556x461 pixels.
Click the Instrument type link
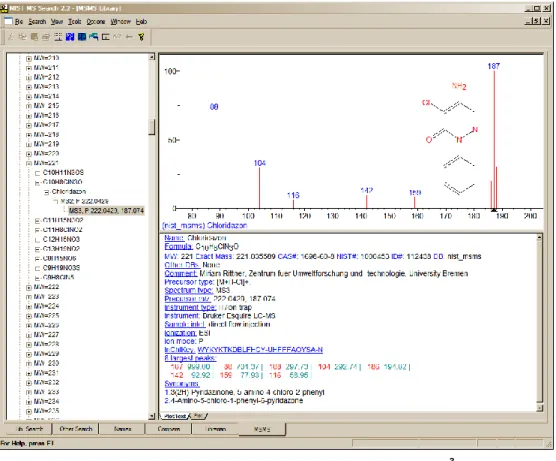click(190, 307)
